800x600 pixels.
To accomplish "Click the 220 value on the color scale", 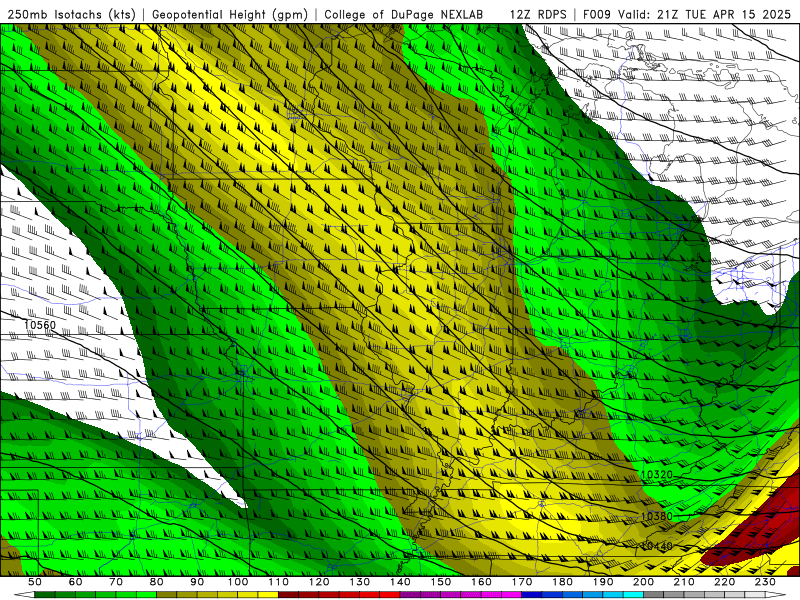I will click(x=724, y=582).
